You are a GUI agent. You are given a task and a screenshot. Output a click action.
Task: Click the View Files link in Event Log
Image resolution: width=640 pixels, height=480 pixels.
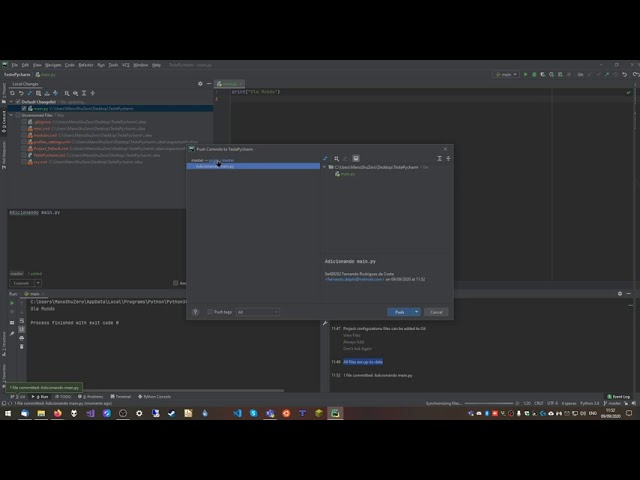point(352,335)
